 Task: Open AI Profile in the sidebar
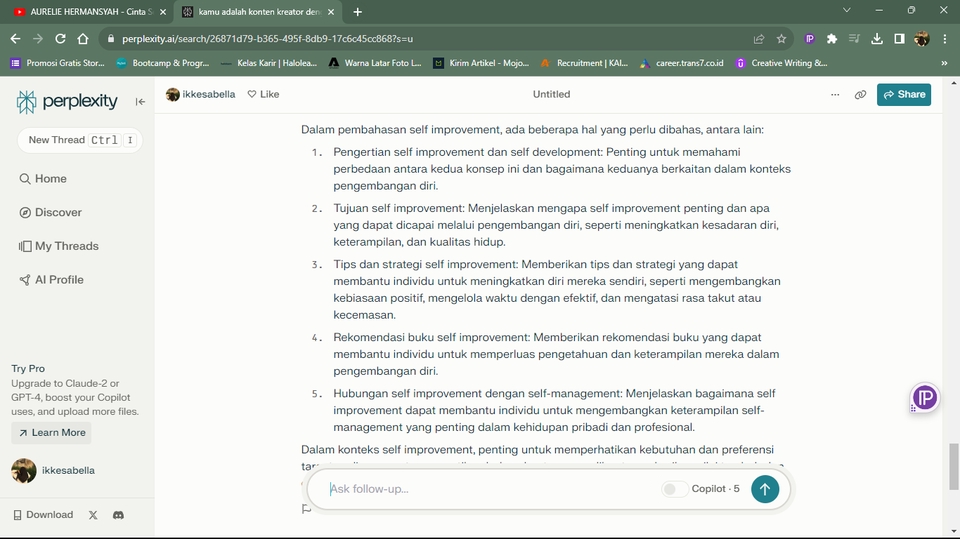click(x=51, y=280)
